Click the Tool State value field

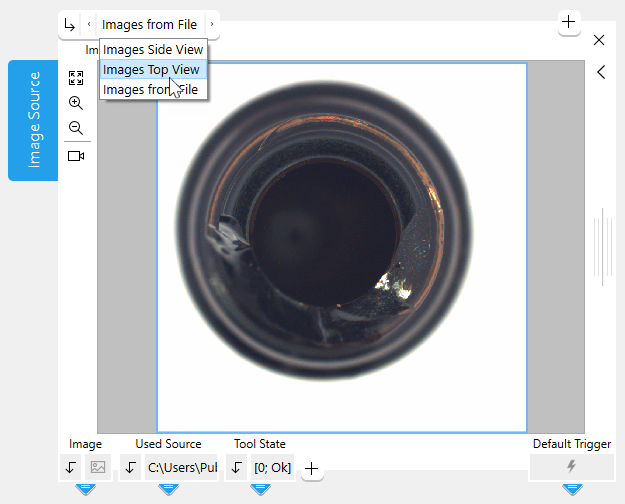tap(272, 467)
